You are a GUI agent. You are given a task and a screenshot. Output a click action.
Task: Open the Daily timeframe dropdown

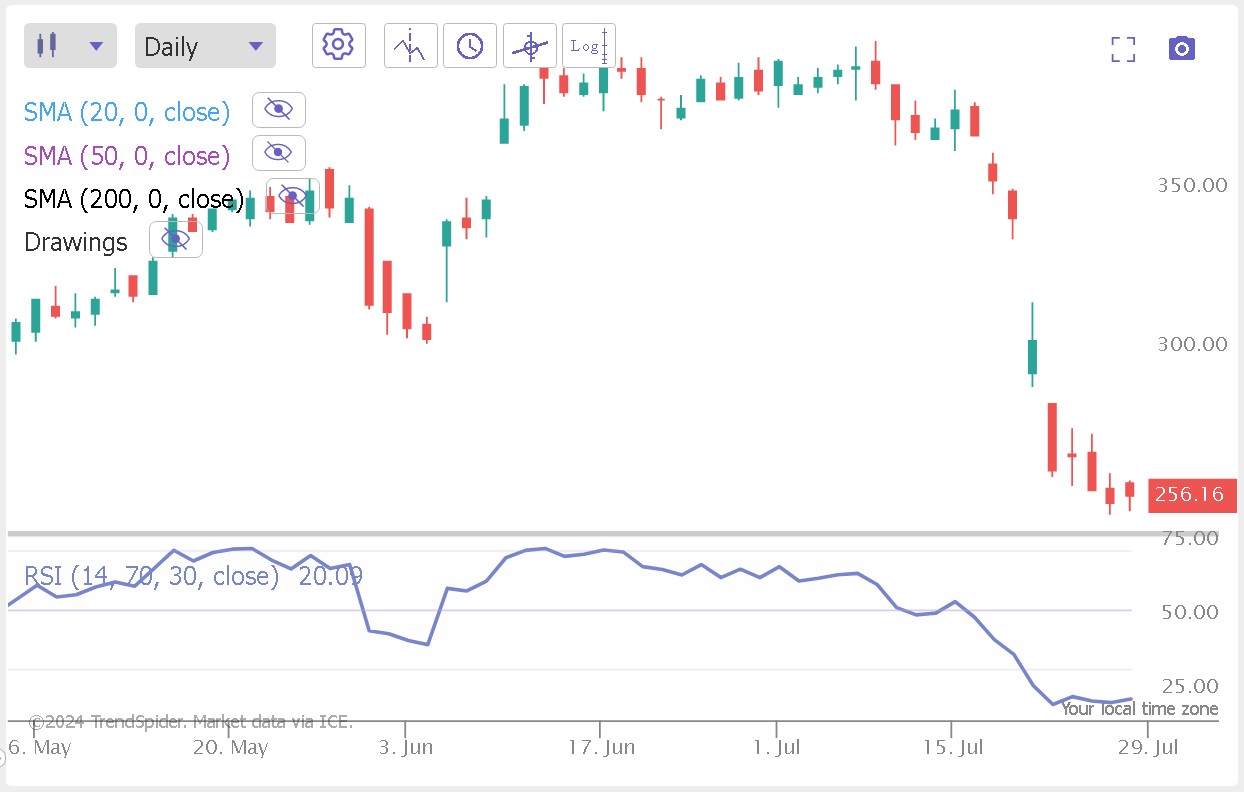pos(204,46)
